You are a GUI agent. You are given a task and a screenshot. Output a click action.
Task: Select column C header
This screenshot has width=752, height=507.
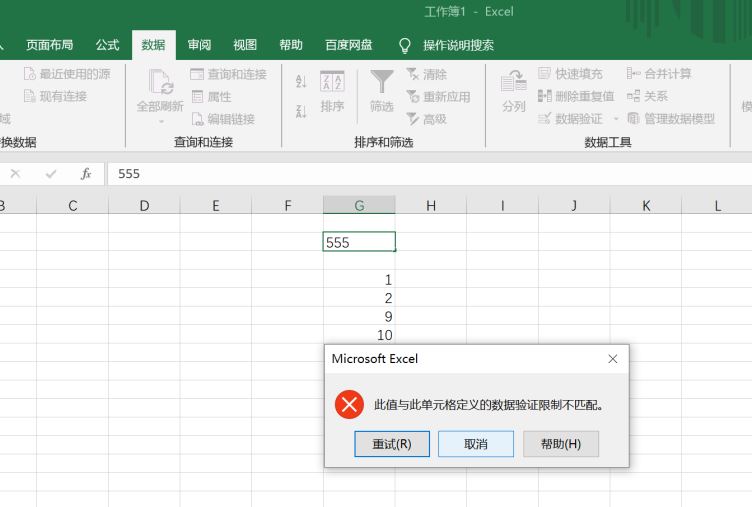click(72, 205)
